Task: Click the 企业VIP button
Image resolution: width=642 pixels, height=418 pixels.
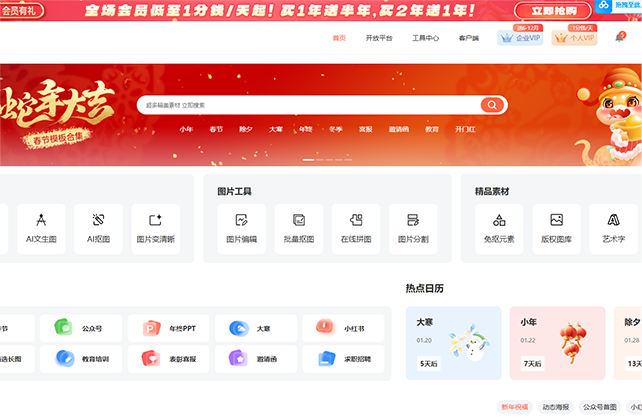Action: tap(520, 38)
